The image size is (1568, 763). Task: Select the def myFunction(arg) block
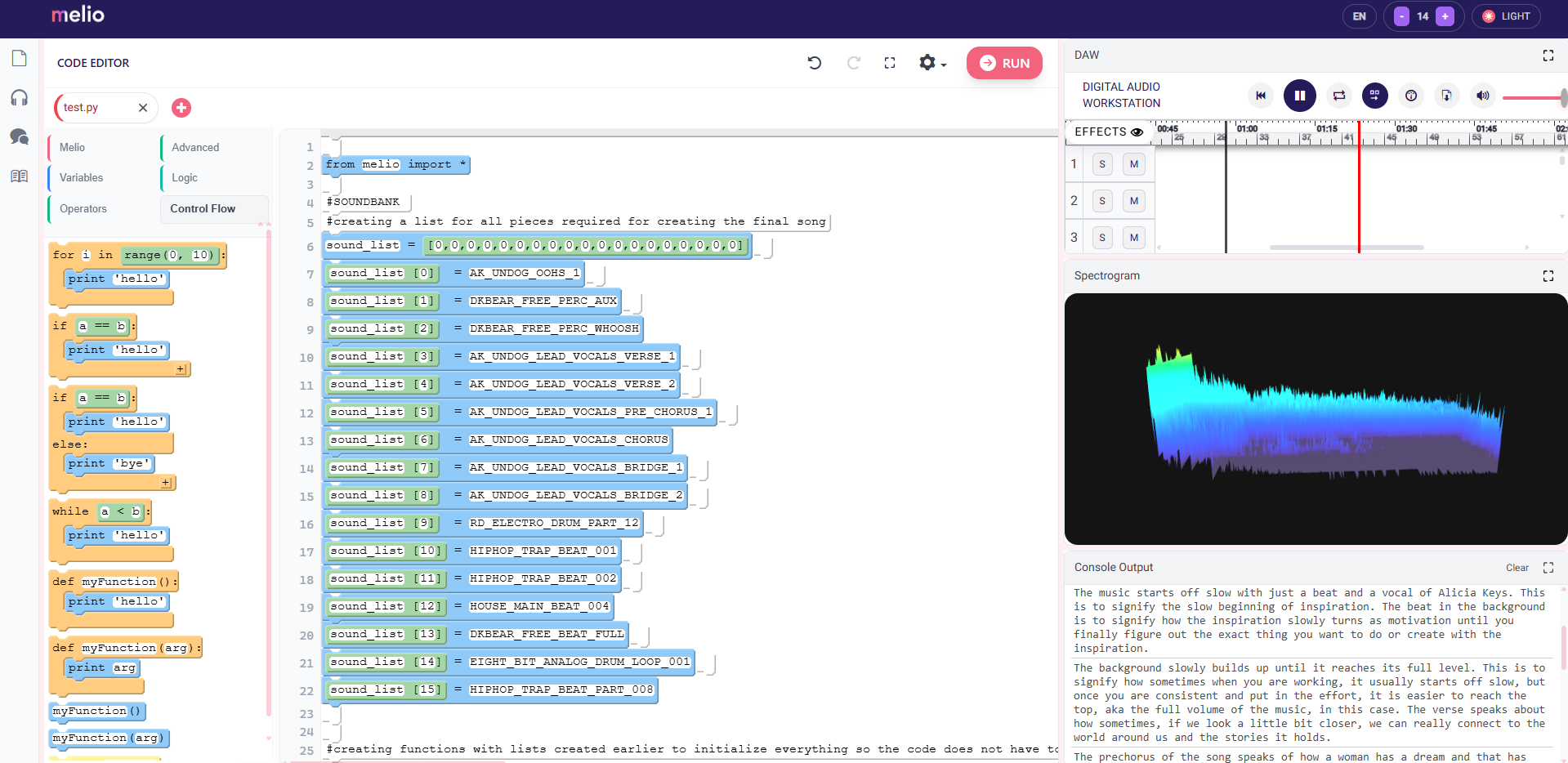pyautogui.click(x=125, y=648)
